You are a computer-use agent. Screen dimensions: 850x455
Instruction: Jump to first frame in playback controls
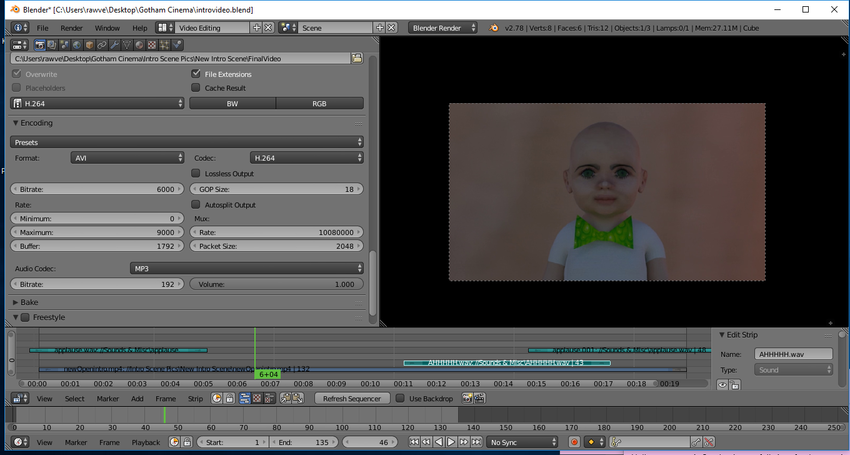point(414,442)
